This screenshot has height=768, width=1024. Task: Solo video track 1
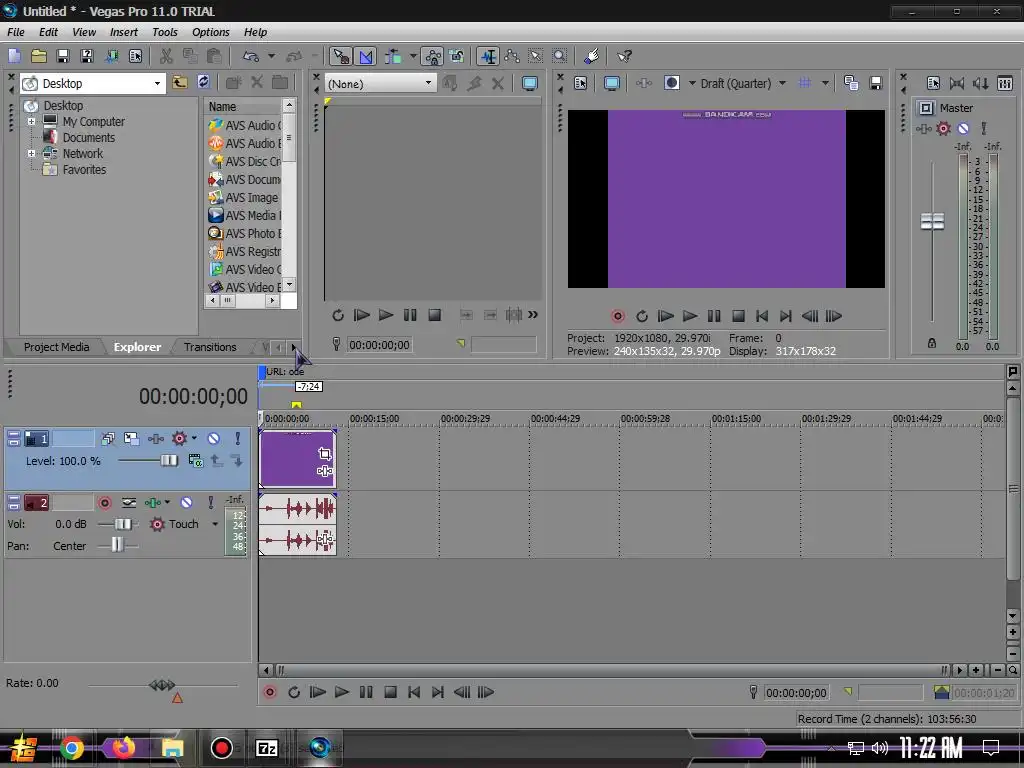tap(238, 439)
